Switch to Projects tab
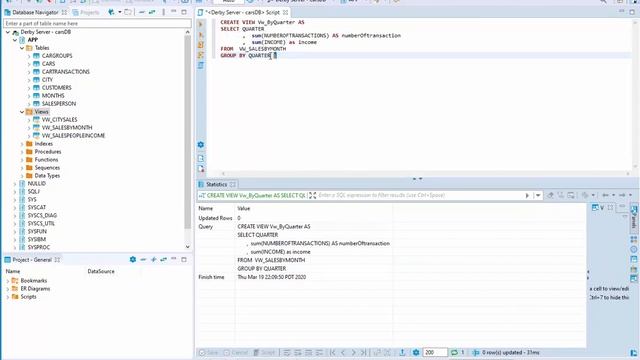The width and height of the screenshot is (640, 360). coord(86,12)
